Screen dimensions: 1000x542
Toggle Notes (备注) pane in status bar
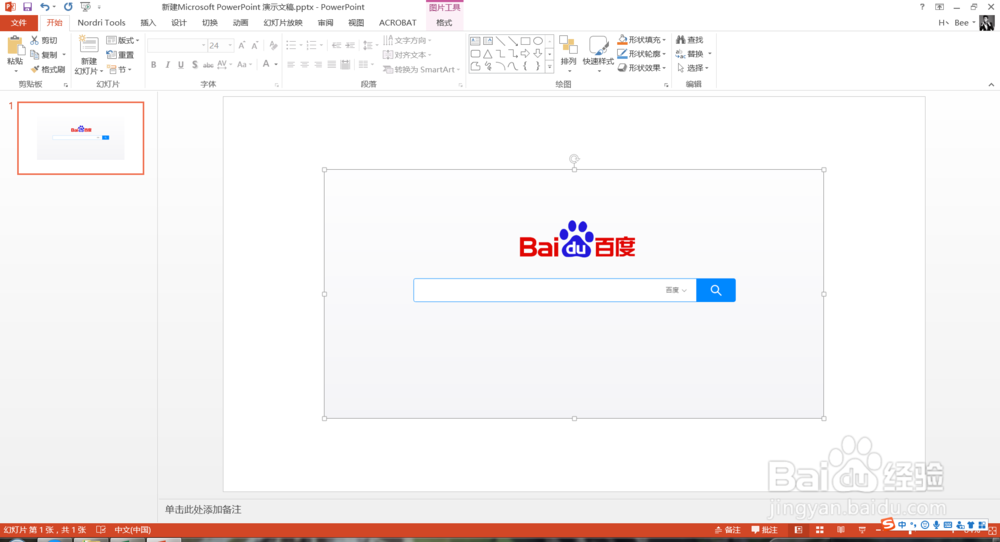click(x=728, y=530)
